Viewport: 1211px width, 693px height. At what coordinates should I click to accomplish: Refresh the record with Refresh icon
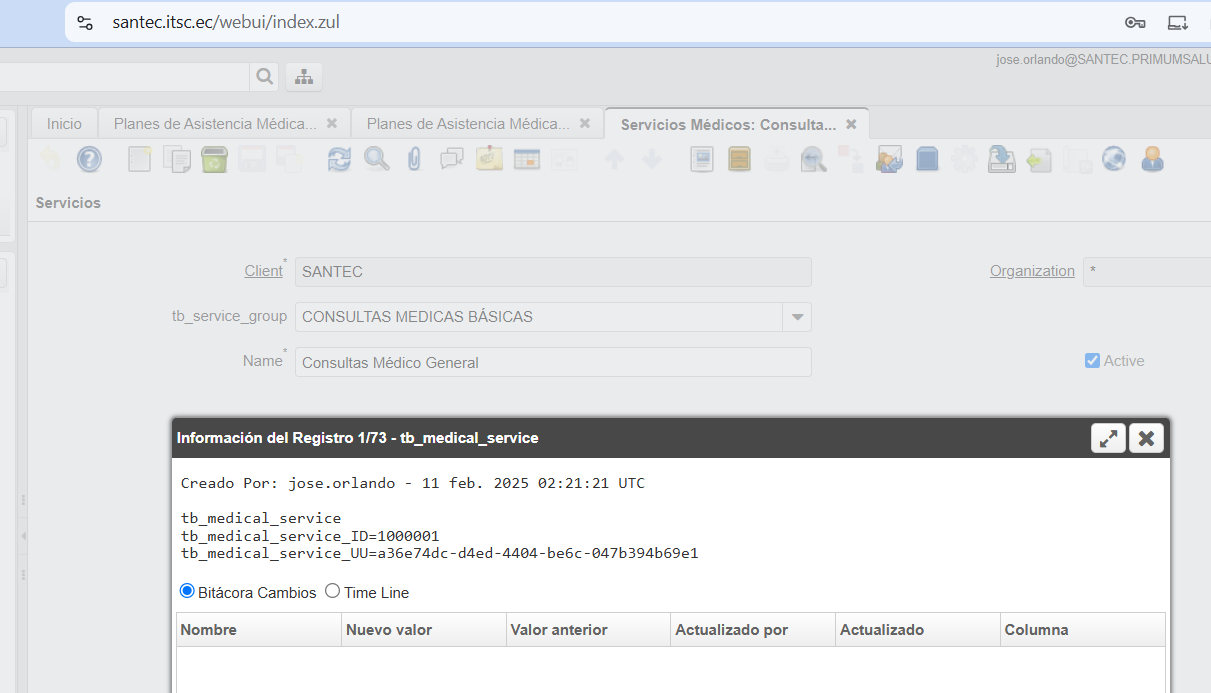point(340,159)
